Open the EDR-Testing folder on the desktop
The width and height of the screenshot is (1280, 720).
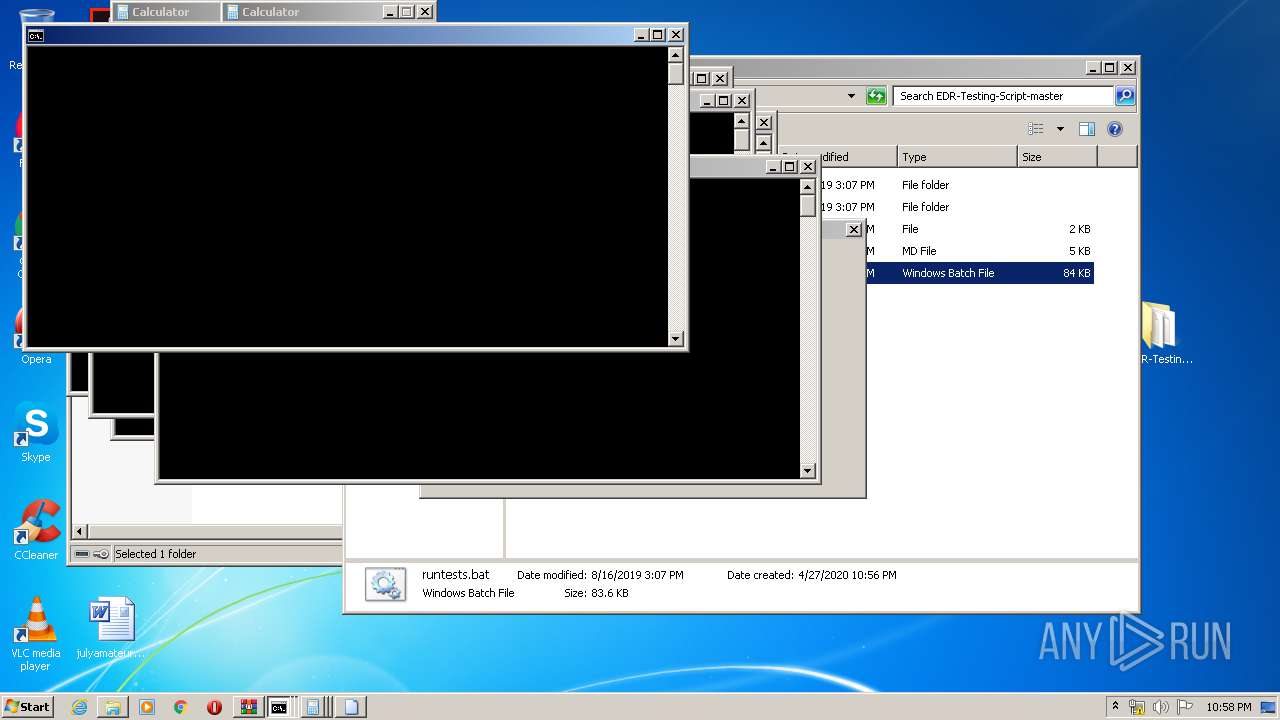[x=1163, y=335]
